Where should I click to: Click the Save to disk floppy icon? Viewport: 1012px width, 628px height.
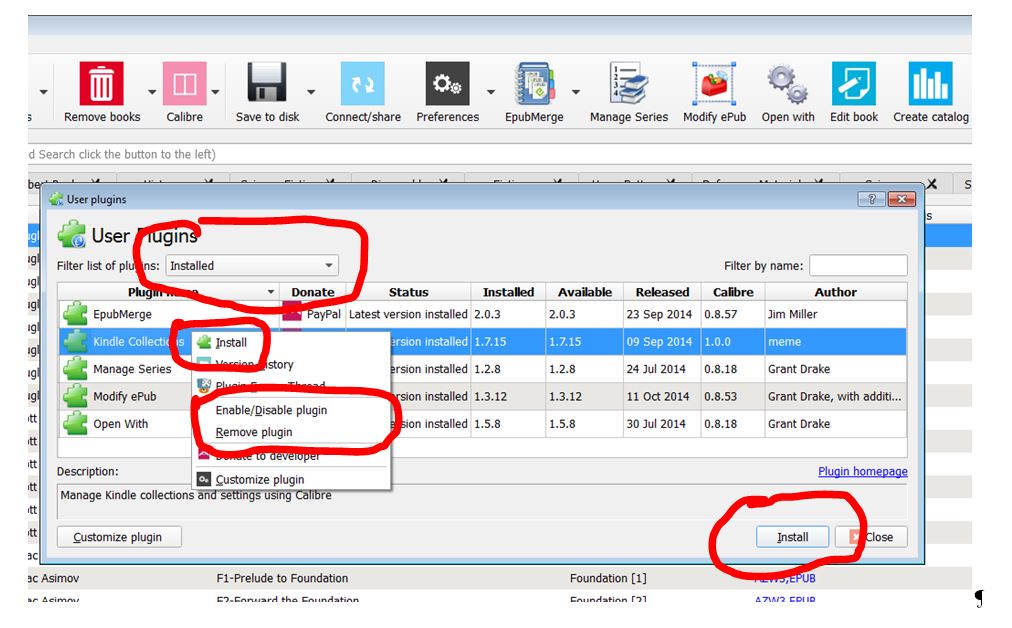[x=267, y=83]
